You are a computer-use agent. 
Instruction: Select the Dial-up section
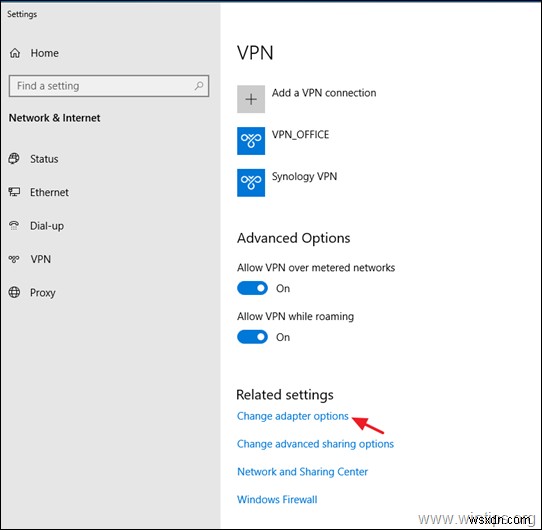coord(47,226)
